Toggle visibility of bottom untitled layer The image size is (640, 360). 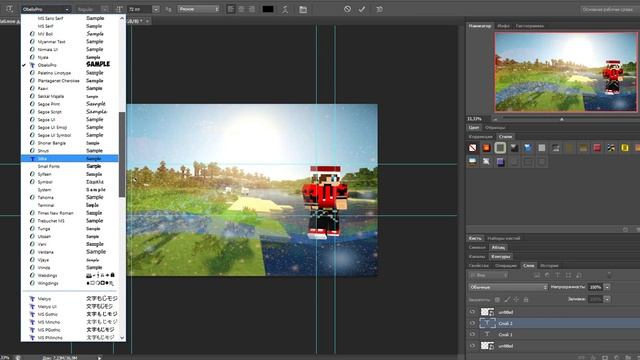472,346
